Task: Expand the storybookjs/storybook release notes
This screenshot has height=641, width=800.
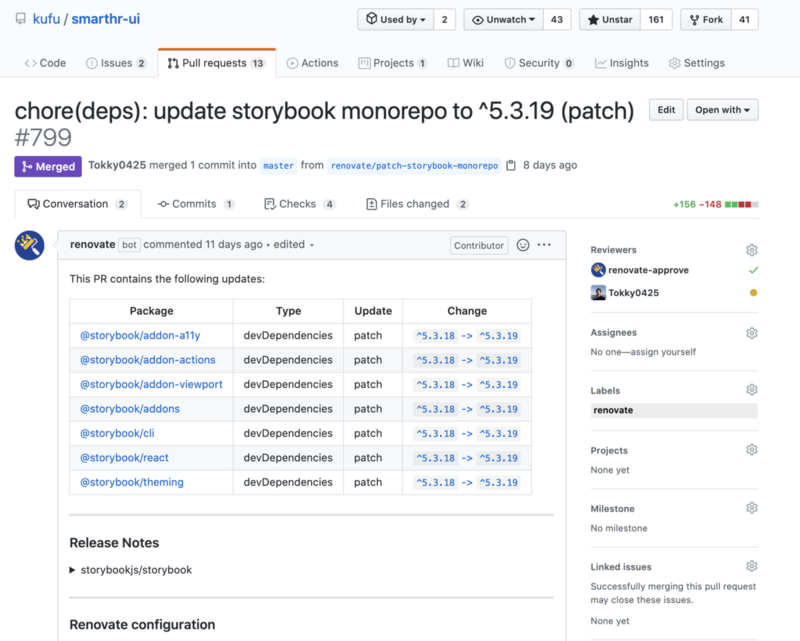Action: (x=131, y=570)
